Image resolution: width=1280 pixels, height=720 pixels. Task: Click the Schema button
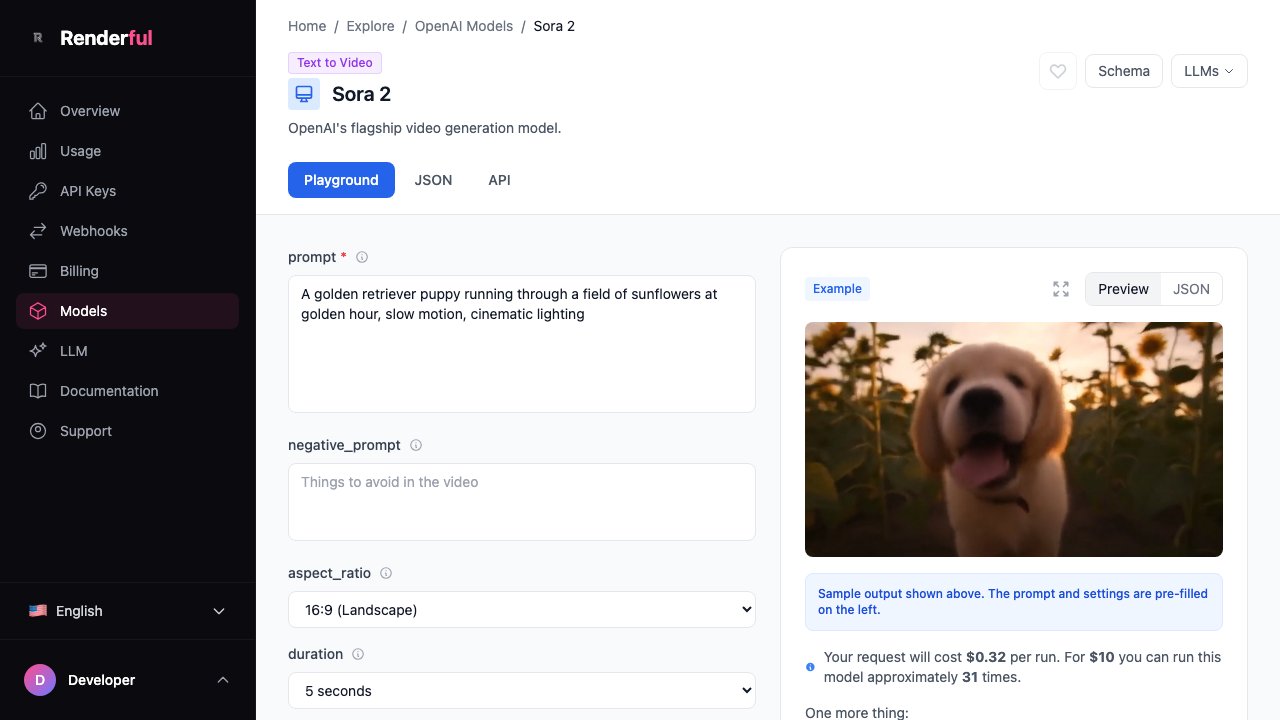point(1123,71)
